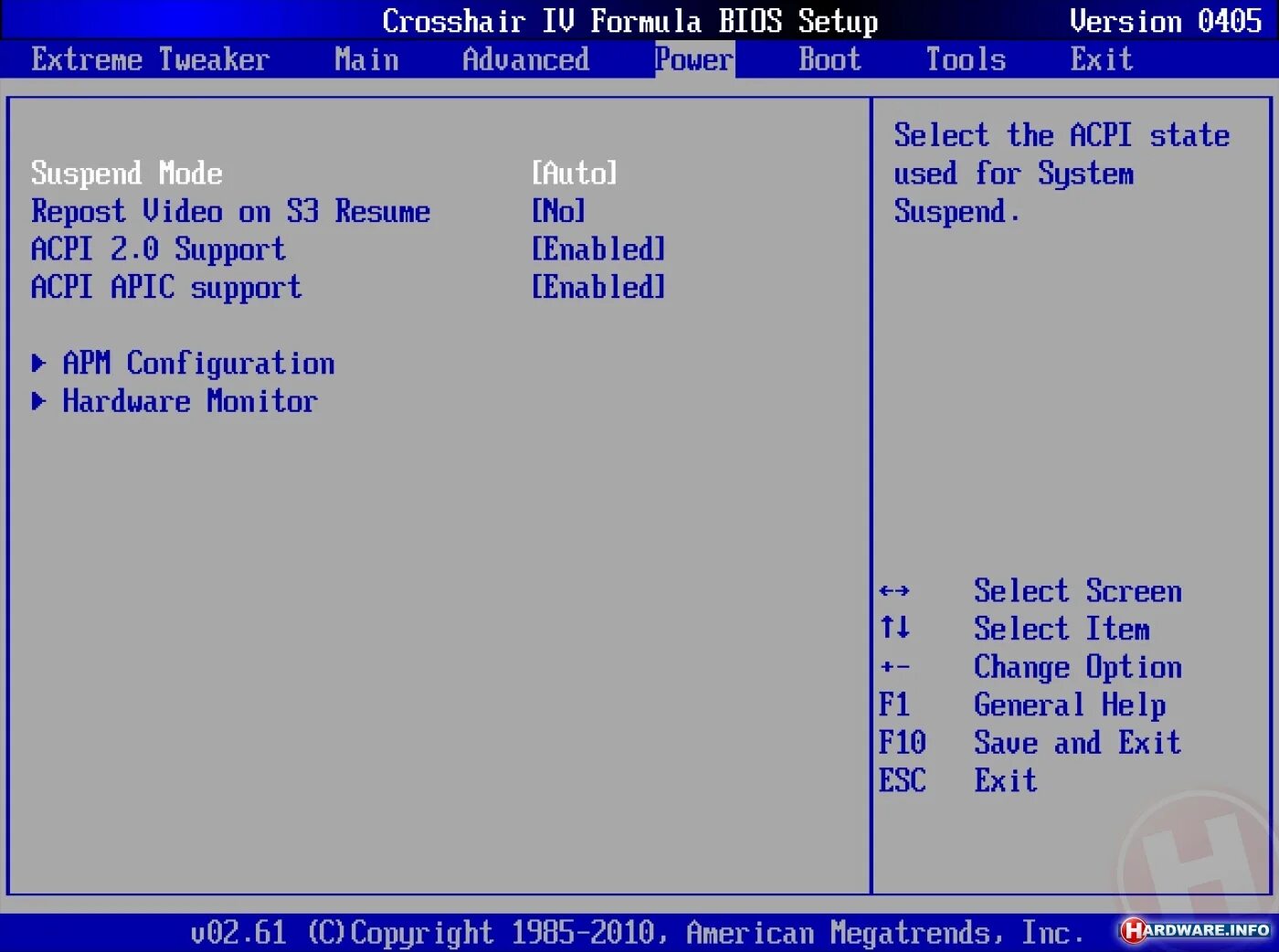Image resolution: width=1279 pixels, height=952 pixels.
Task: Click the ACPI state help description
Action: (1062, 174)
